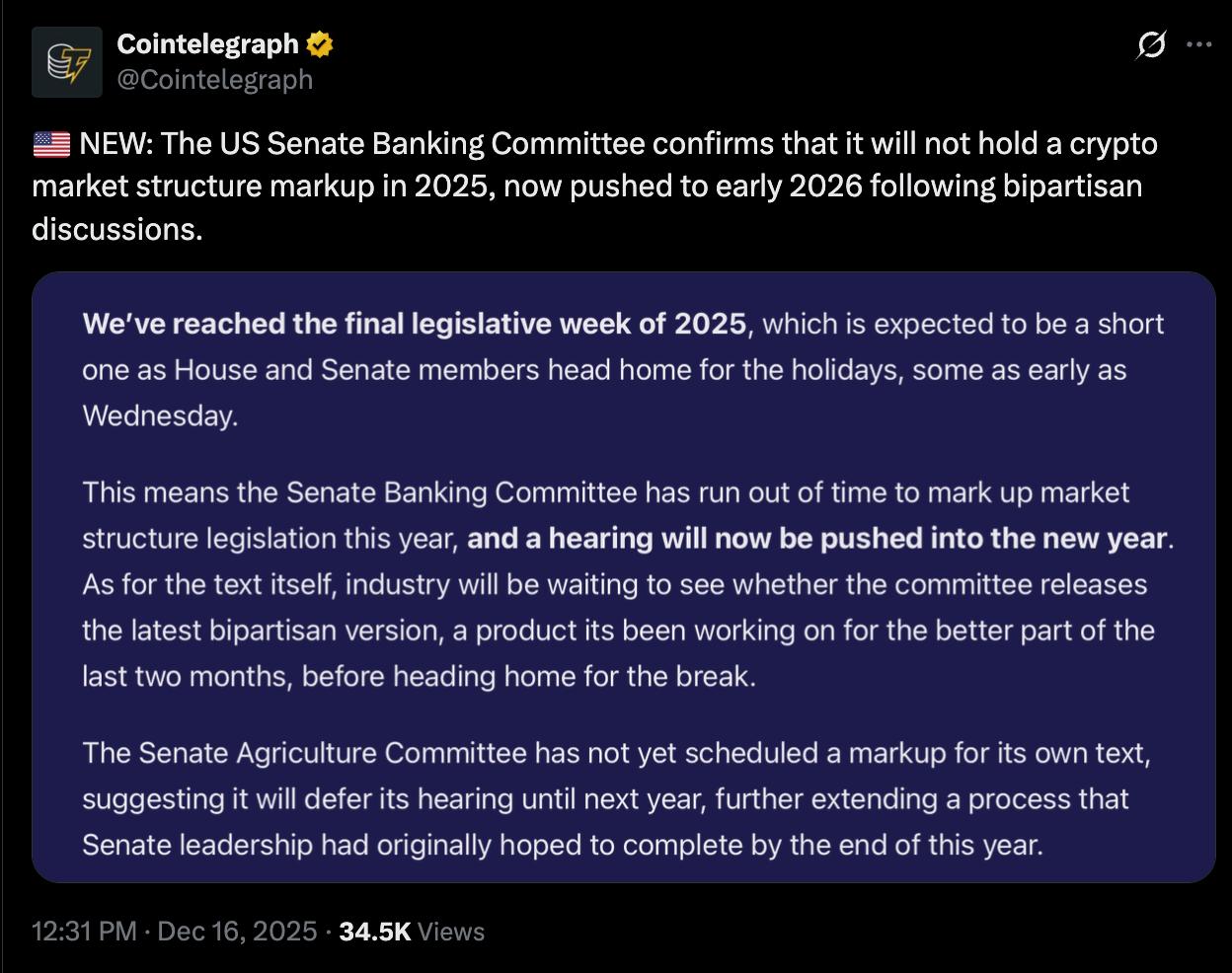Click the word NEW: in the post

pos(115,144)
